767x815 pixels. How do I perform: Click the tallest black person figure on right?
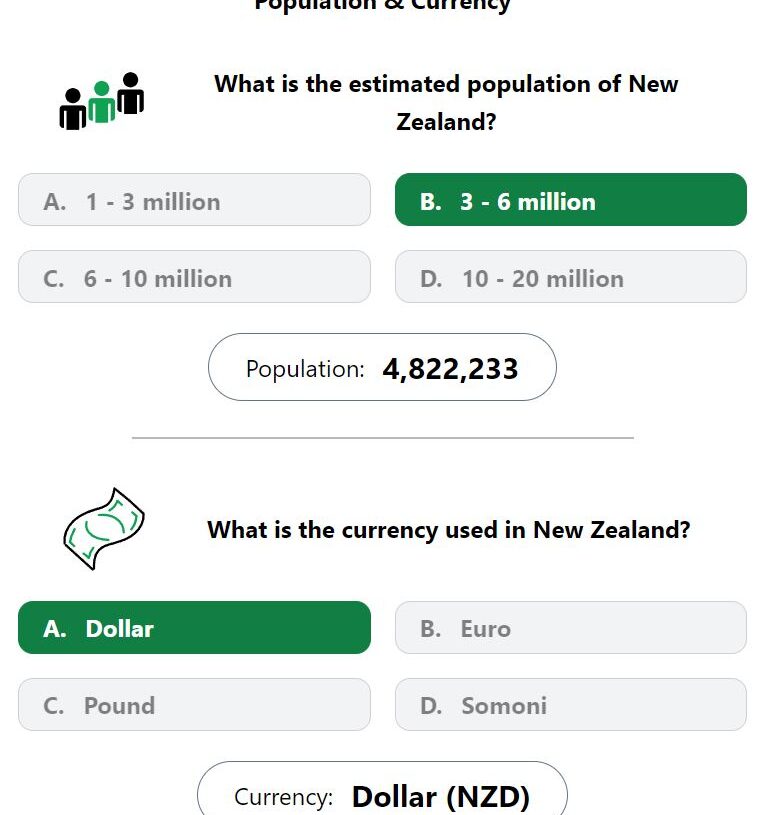130,93
